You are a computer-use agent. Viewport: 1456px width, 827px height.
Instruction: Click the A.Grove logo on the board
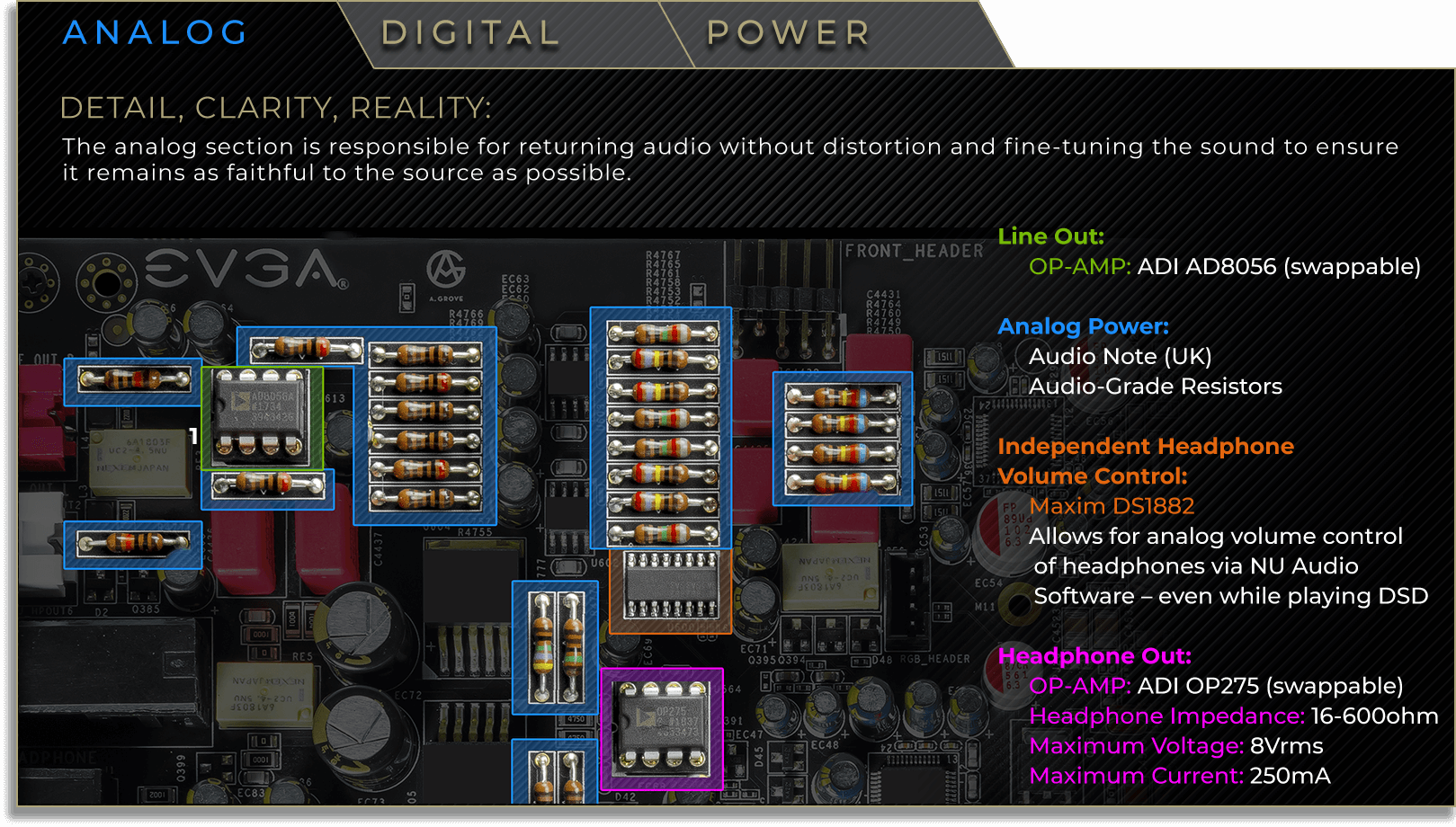coord(446,275)
